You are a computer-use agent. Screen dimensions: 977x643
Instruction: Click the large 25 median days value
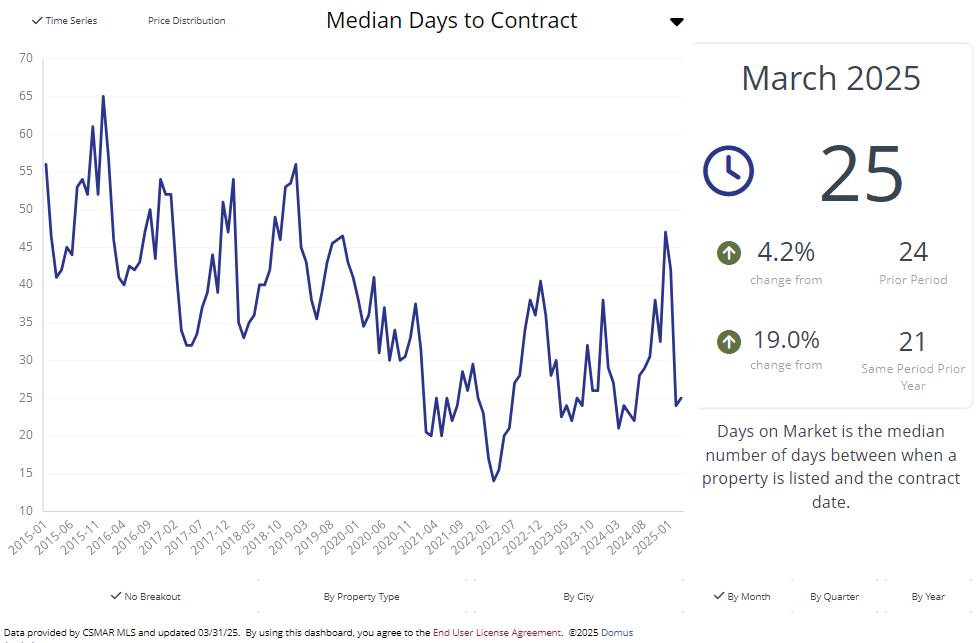click(862, 174)
